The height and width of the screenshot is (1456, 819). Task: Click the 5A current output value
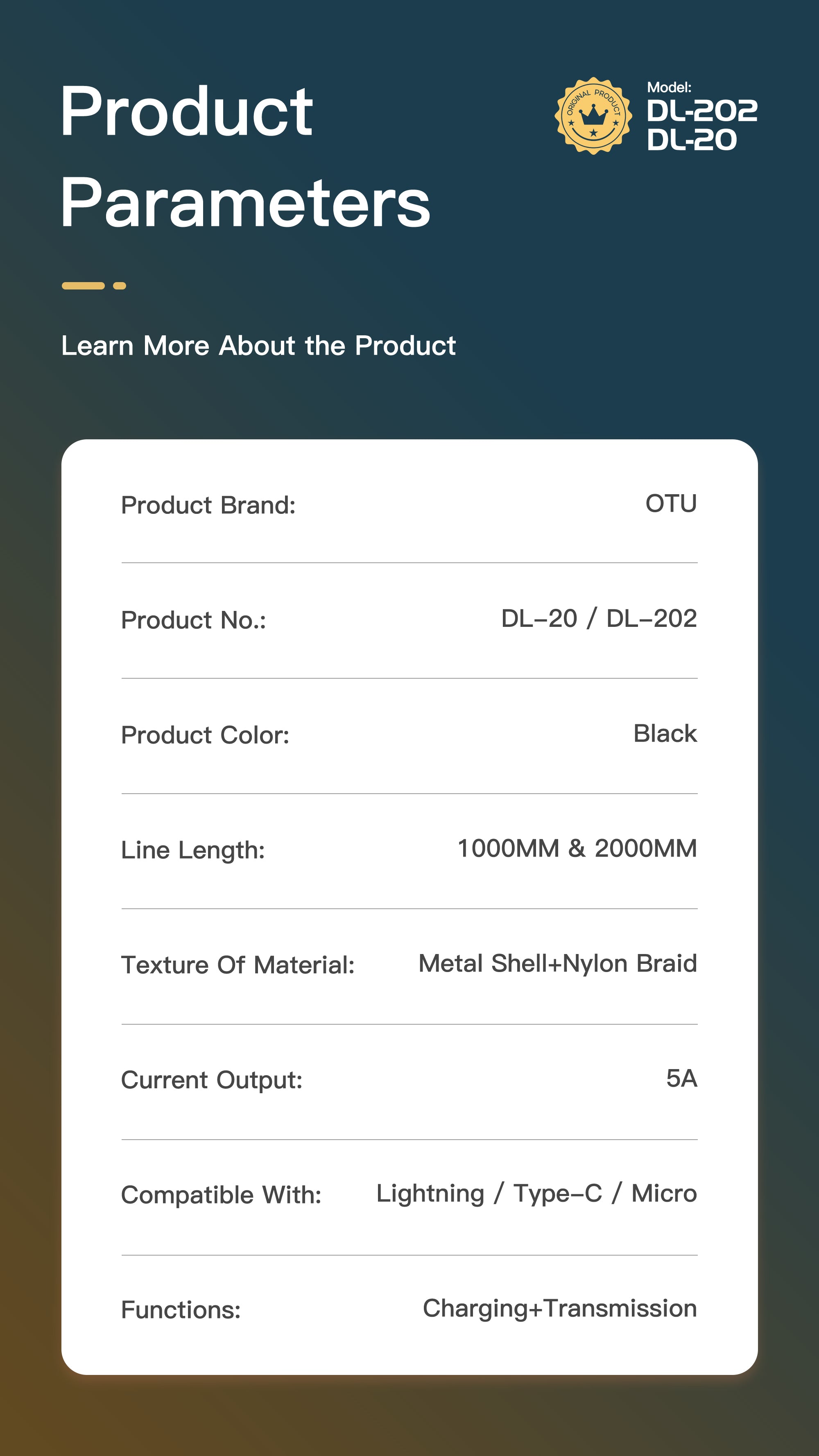(681, 1078)
